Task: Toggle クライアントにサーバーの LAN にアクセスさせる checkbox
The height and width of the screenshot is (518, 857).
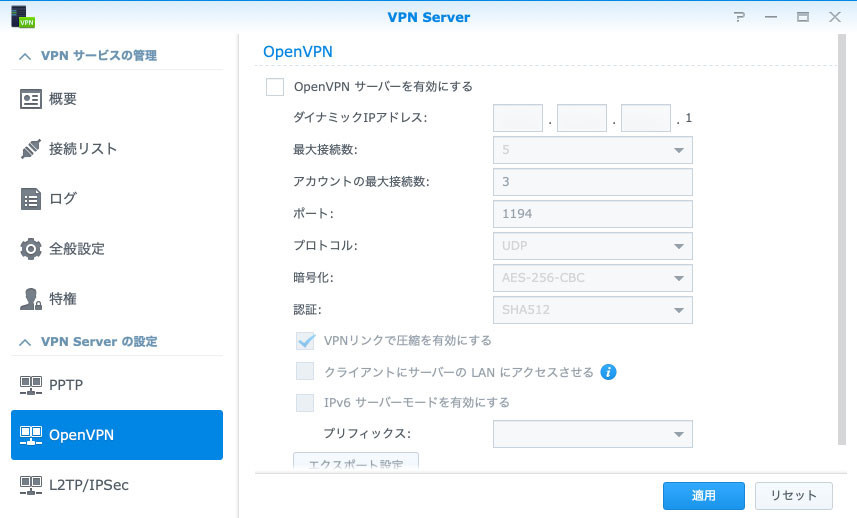Action: pyautogui.click(x=305, y=372)
